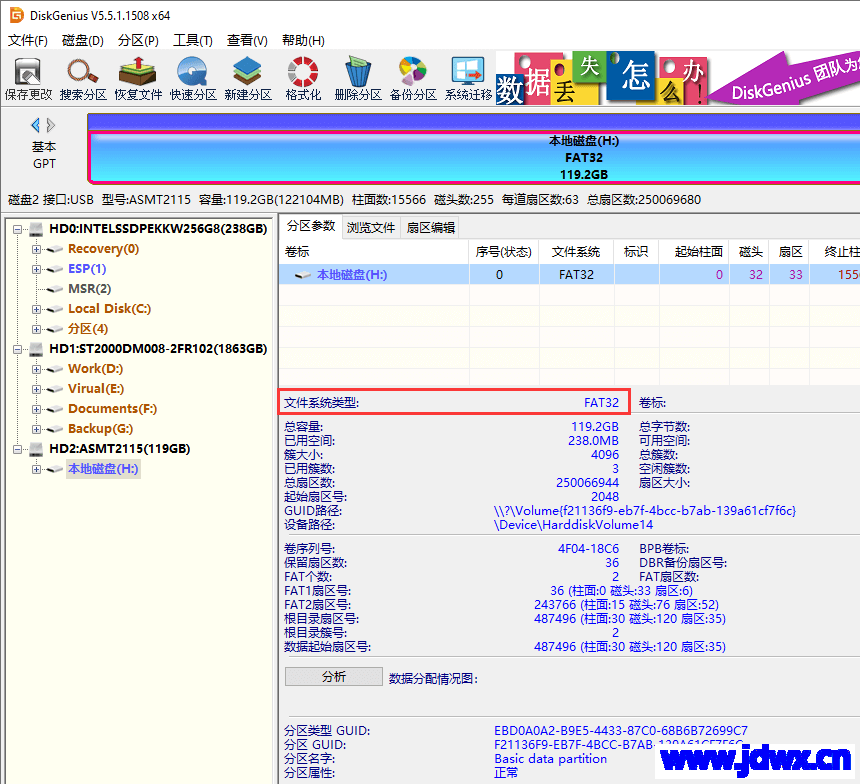Open the 分区(P) menu

point(138,41)
